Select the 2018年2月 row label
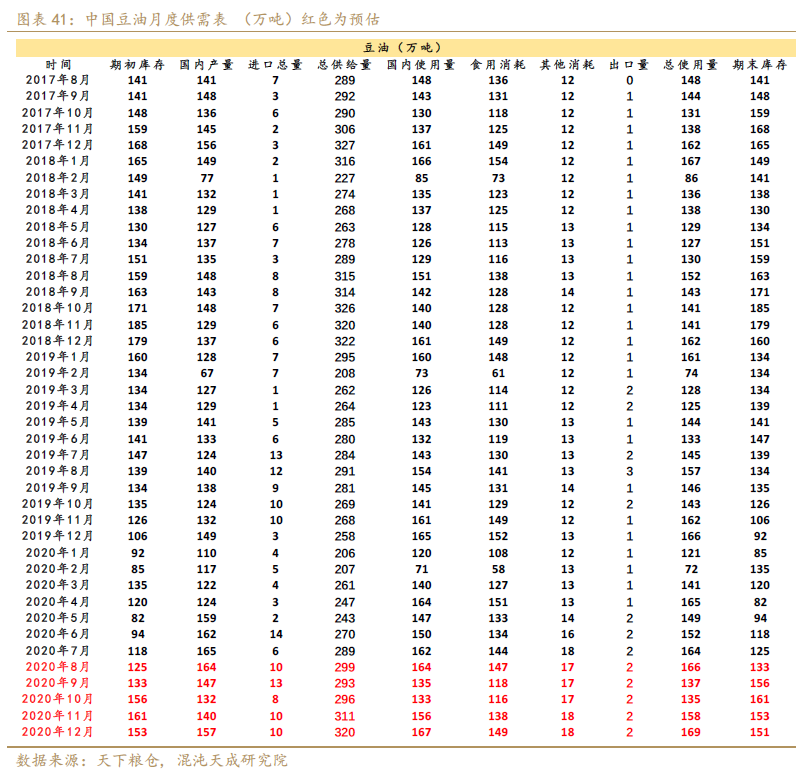Image resolution: width=802 pixels, height=777 pixels. (57, 178)
